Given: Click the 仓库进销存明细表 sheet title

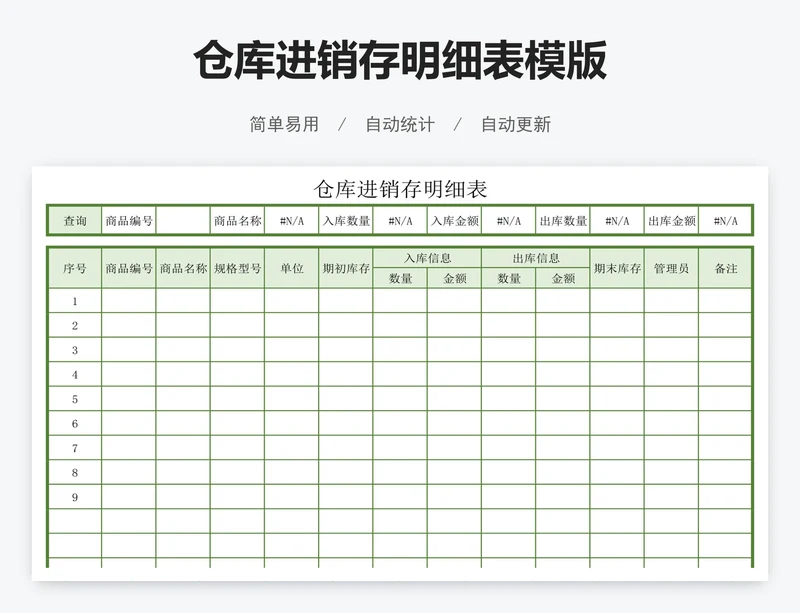Looking at the screenshot, I should (x=401, y=189).
